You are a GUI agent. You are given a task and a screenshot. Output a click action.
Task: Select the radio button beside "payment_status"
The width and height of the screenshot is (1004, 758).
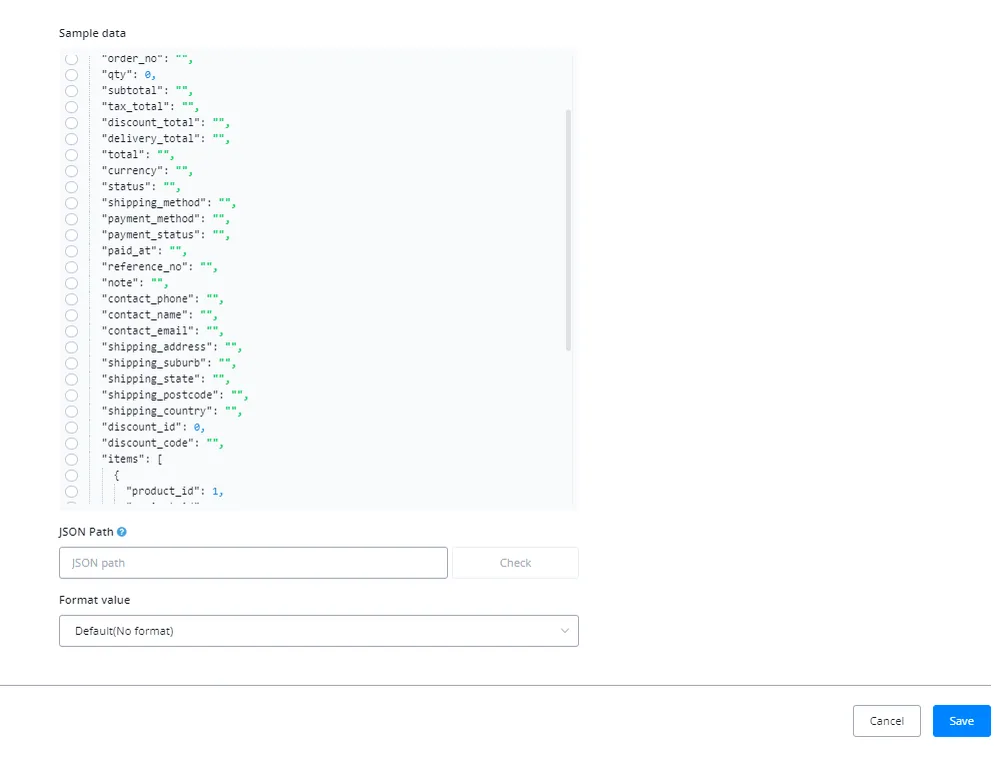tap(71, 235)
